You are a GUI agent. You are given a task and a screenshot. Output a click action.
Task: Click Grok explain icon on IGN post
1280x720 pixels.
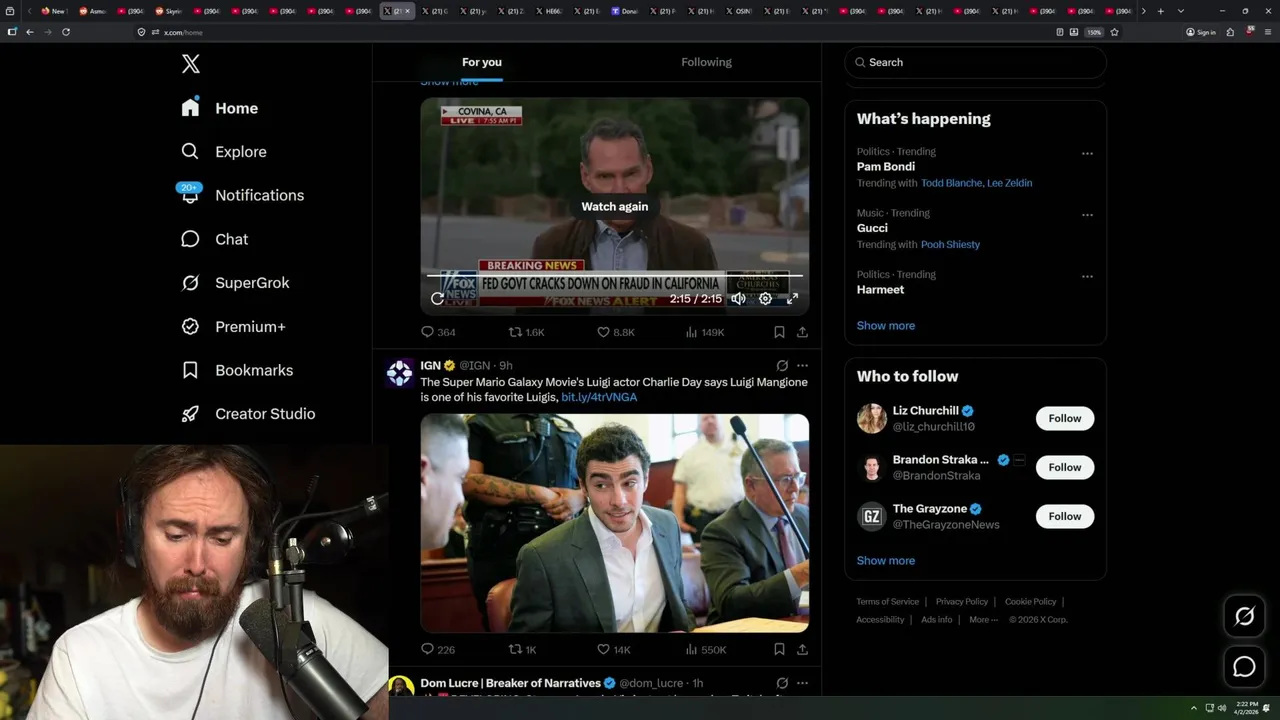[782, 366]
